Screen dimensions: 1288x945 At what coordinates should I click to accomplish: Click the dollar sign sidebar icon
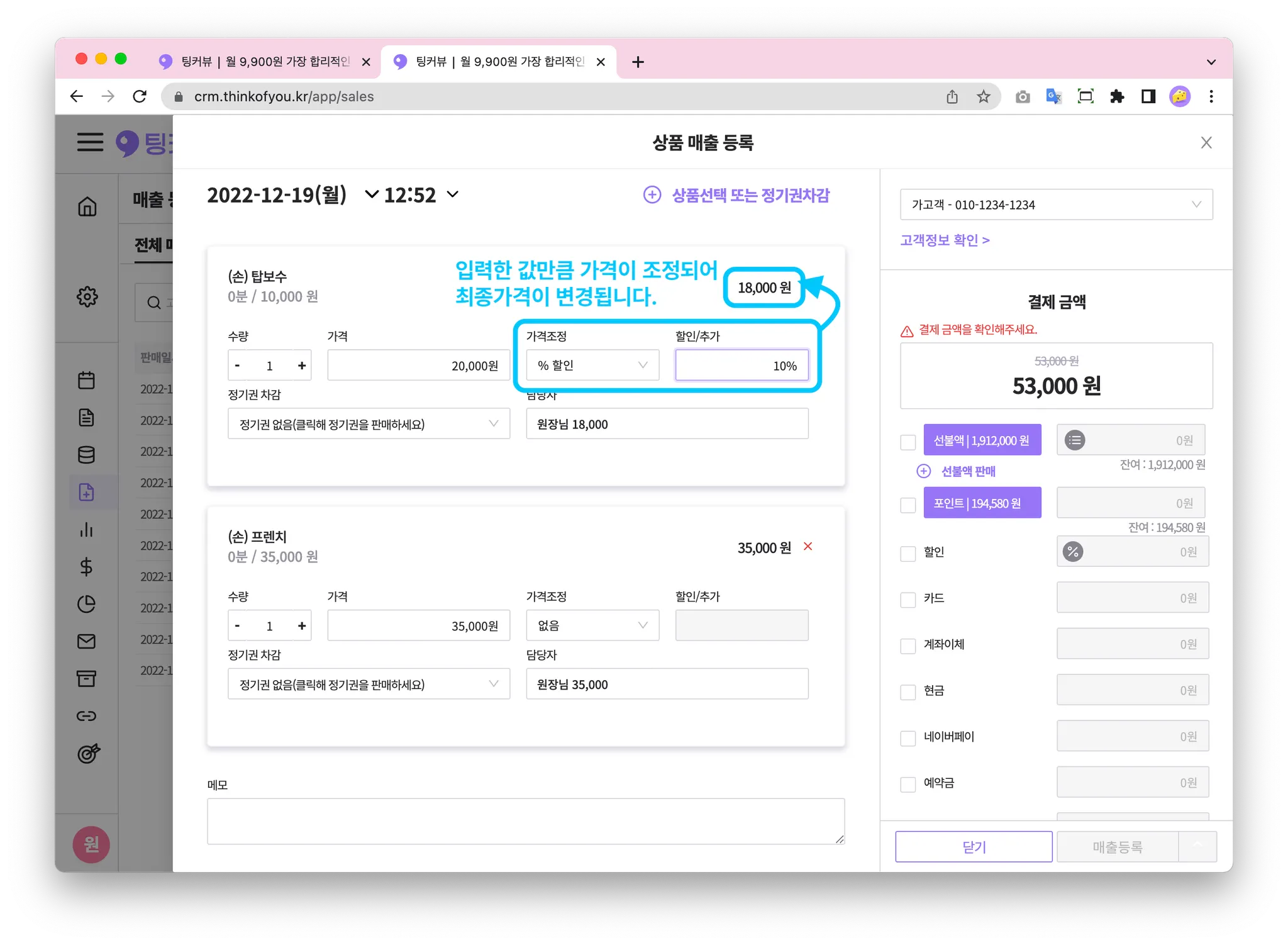click(87, 567)
